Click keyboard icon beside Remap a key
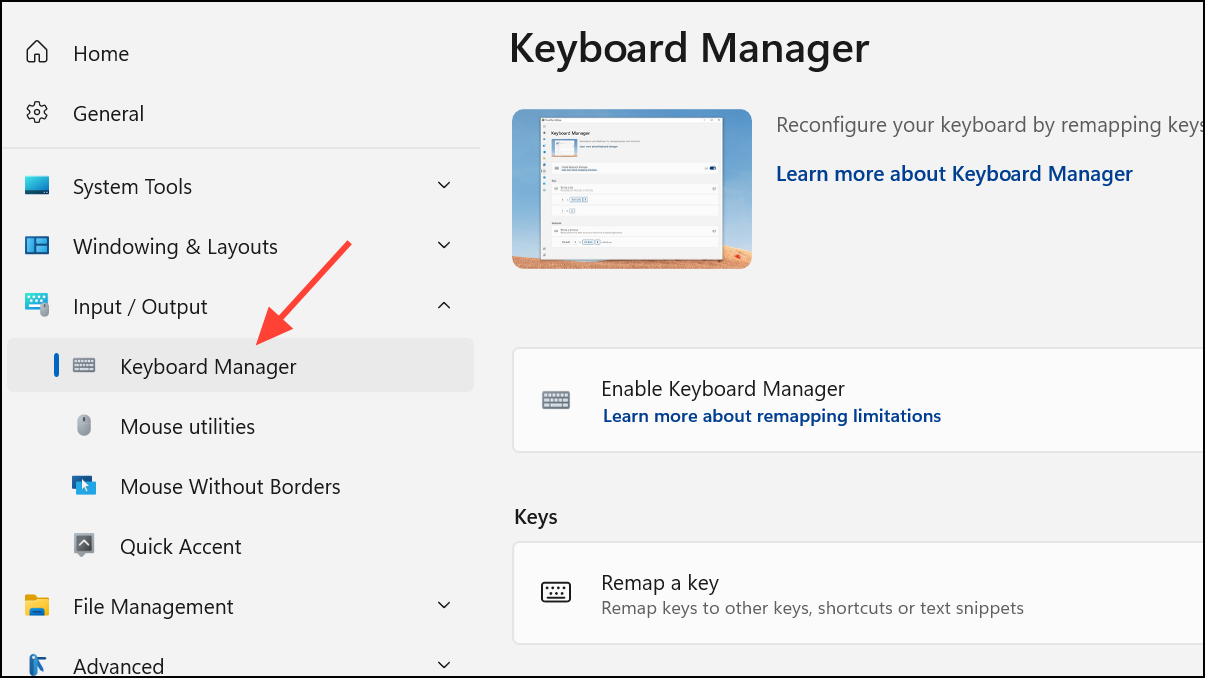The height and width of the screenshot is (678, 1205). pos(556,593)
